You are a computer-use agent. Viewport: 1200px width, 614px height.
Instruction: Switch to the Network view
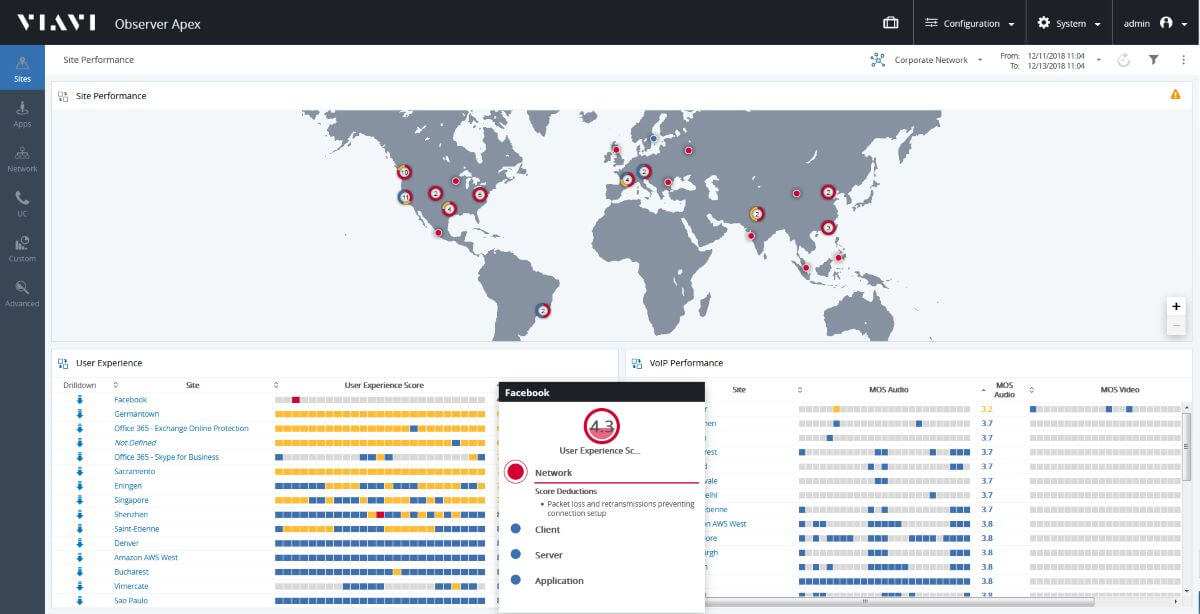click(x=22, y=160)
